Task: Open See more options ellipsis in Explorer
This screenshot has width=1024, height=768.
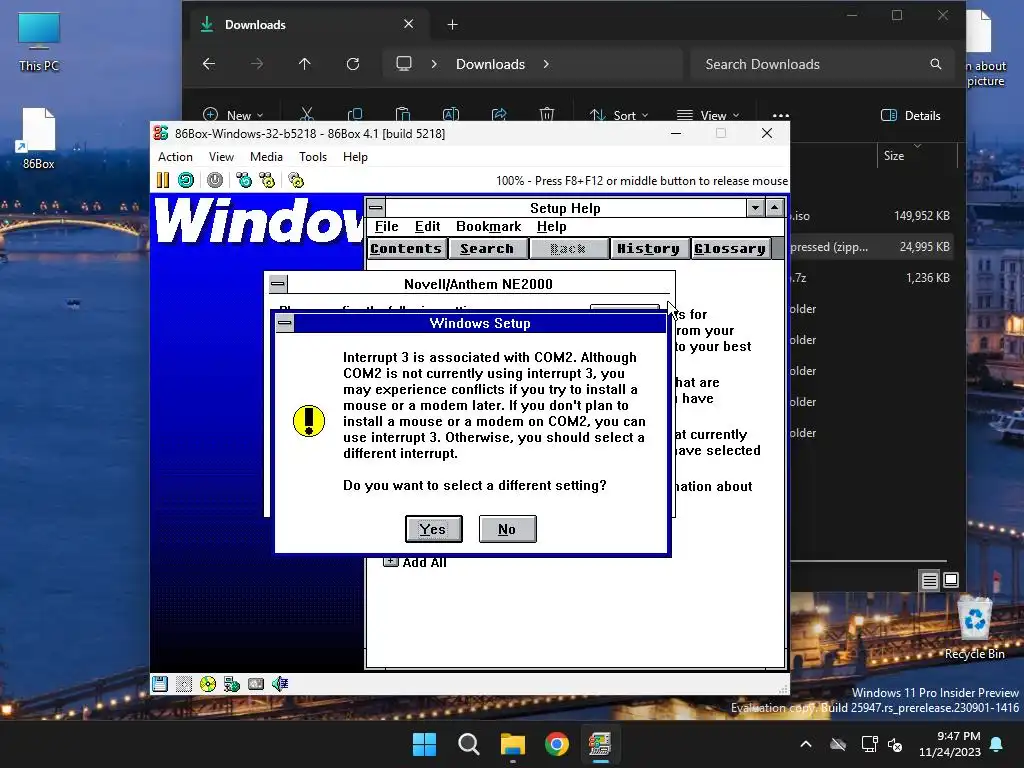Action: [x=780, y=116]
